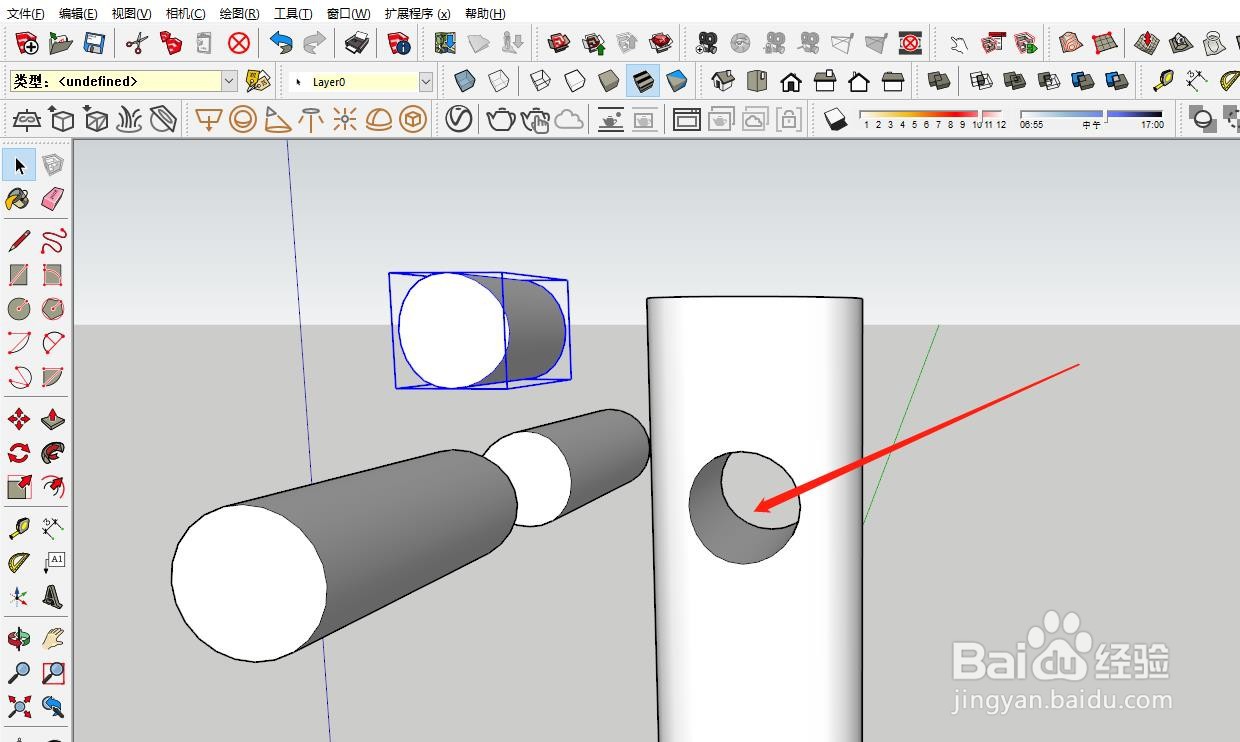Click the V-Ray asset editor icon
This screenshot has width=1240, height=742.
tap(458, 121)
